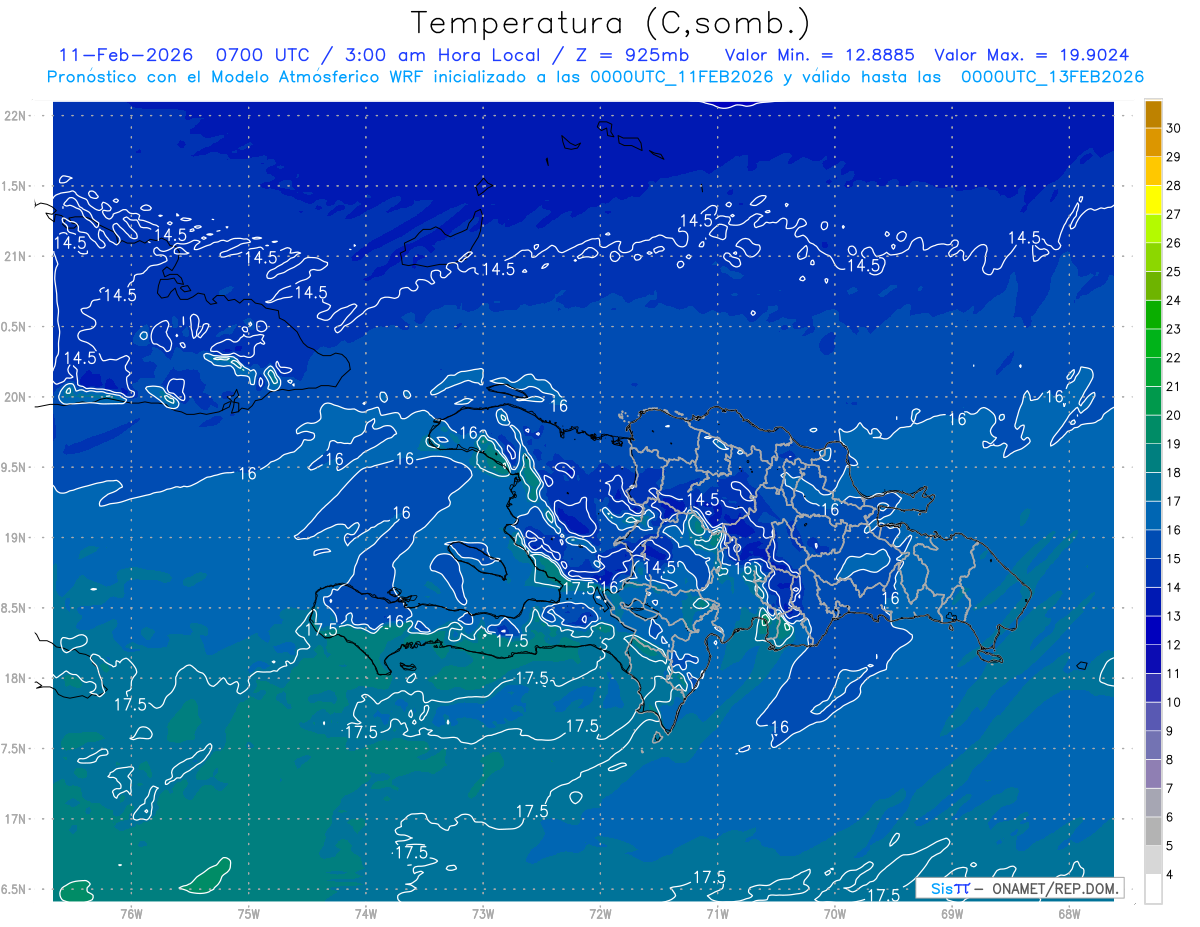1200x927 pixels.
Task: Click color scale label 25
Action: point(1174,272)
